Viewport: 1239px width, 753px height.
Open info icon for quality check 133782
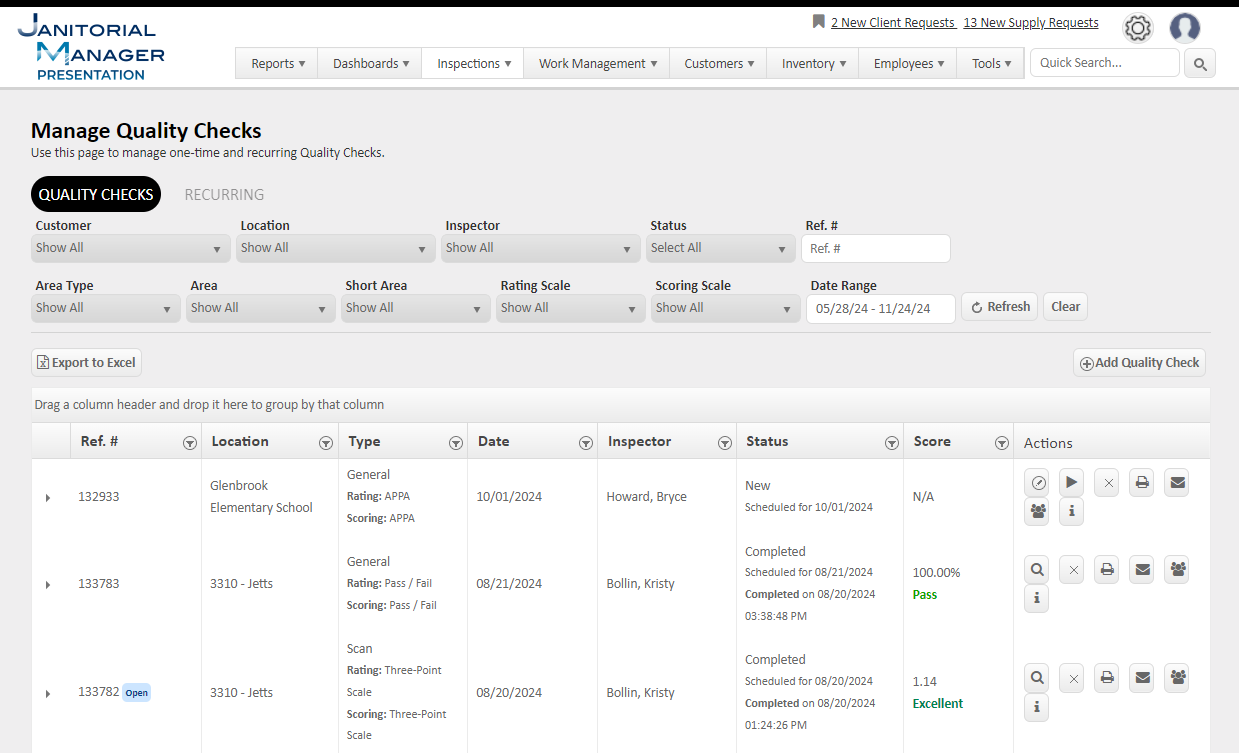(1037, 708)
